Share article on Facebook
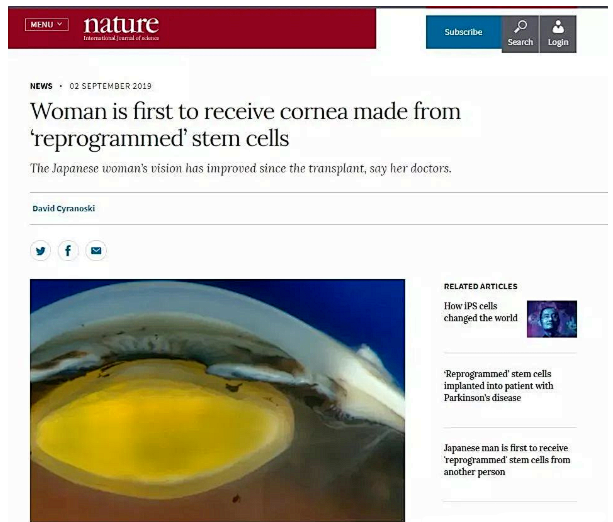Screen dimensions: 613x522 tap(68, 251)
